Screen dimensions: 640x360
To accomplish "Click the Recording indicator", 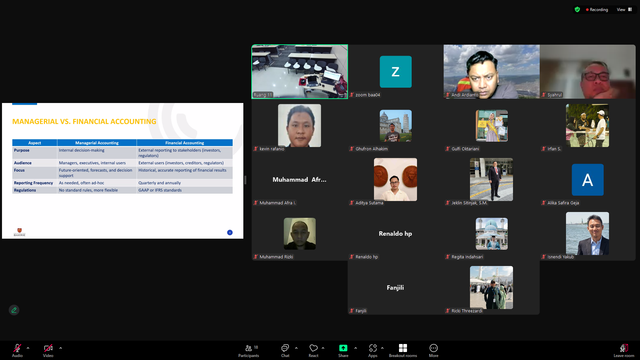I will pyautogui.click(x=597, y=9).
